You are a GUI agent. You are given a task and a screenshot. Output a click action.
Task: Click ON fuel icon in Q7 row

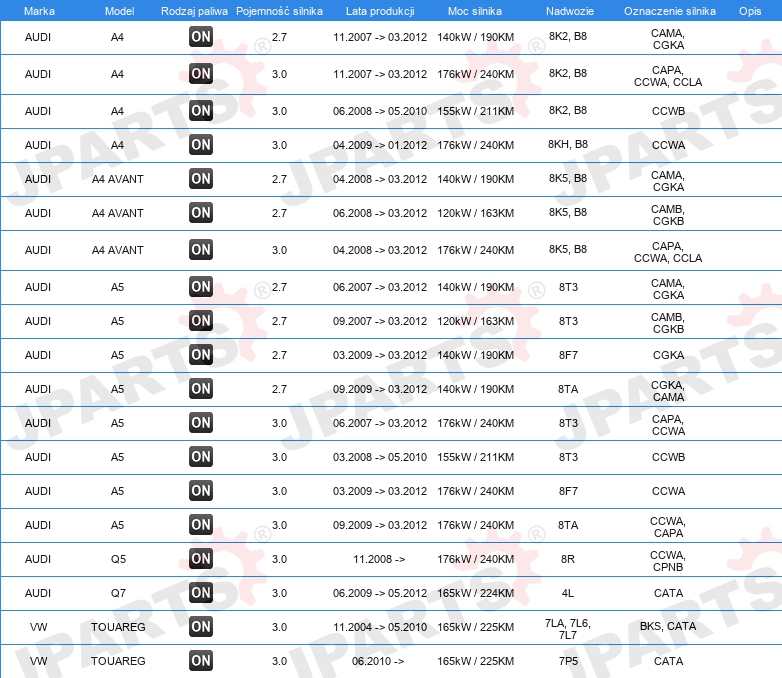tap(201, 592)
